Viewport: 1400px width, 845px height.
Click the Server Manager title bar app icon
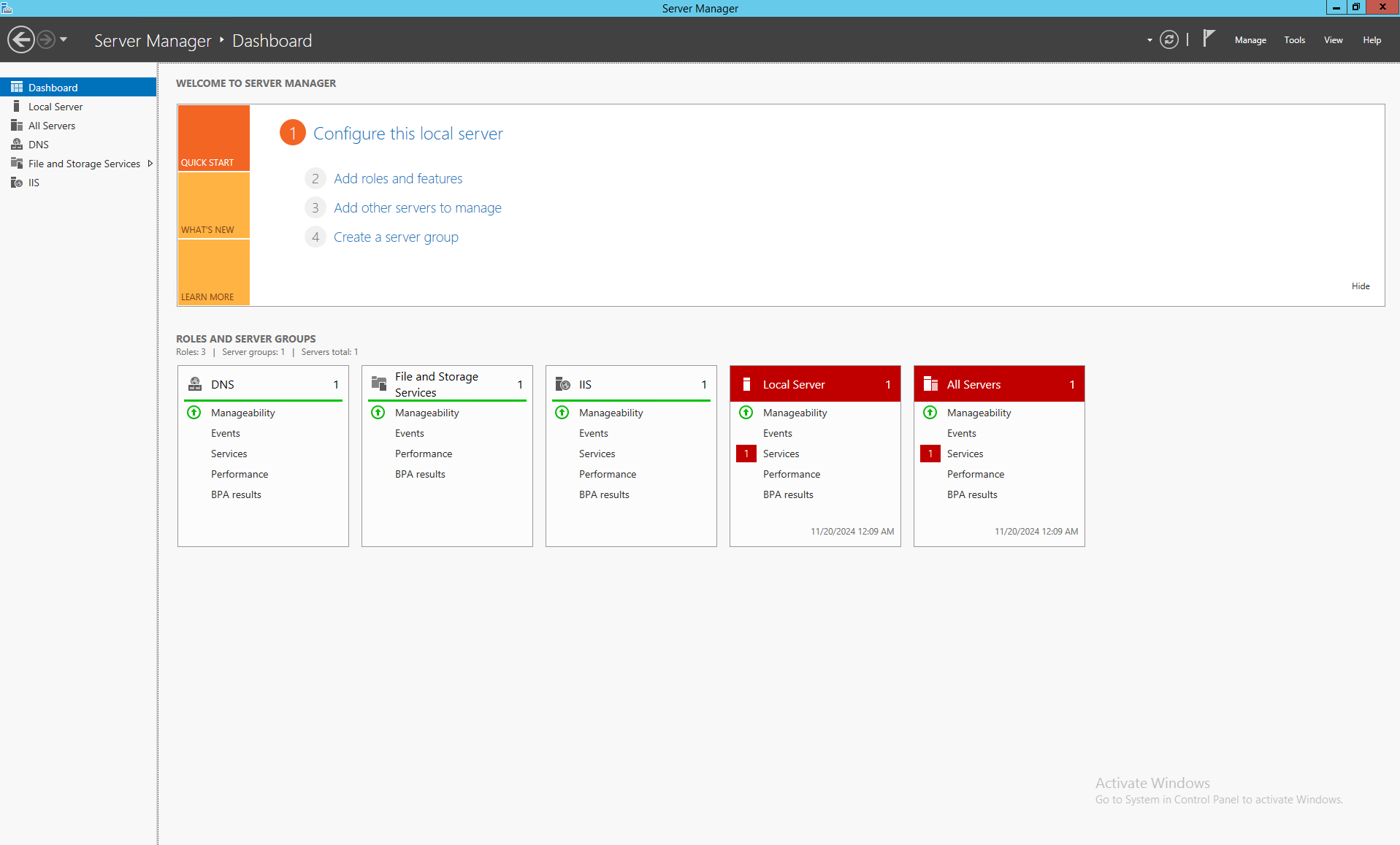coord(7,8)
